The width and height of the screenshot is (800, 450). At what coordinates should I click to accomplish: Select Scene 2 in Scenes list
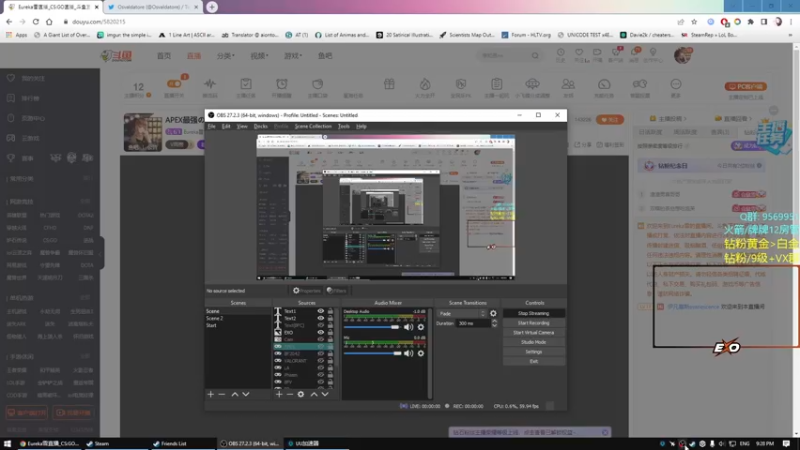(x=238, y=318)
